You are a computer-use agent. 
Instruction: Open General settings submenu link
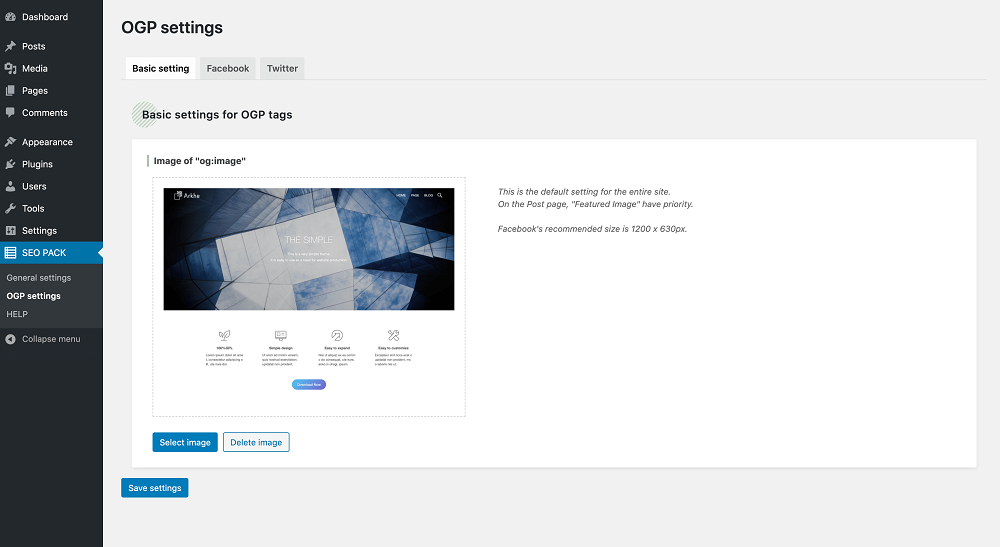[x=39, y=277]
